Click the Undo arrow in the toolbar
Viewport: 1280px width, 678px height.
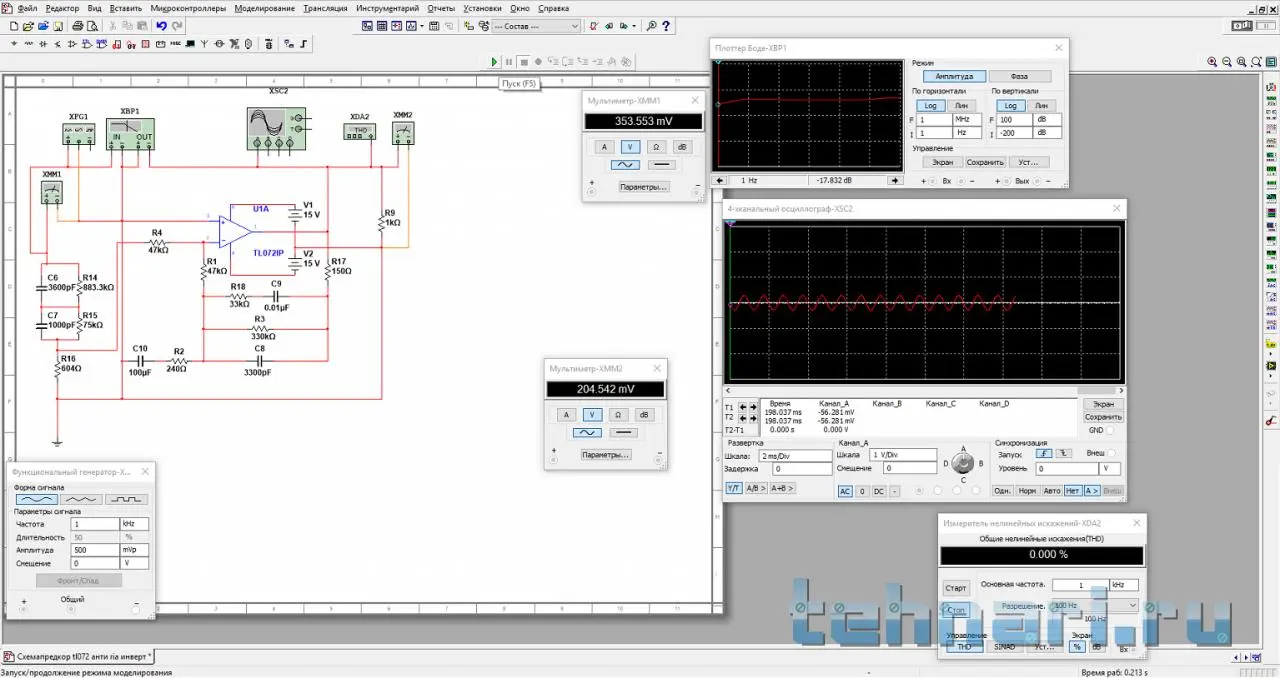point(161,26)
